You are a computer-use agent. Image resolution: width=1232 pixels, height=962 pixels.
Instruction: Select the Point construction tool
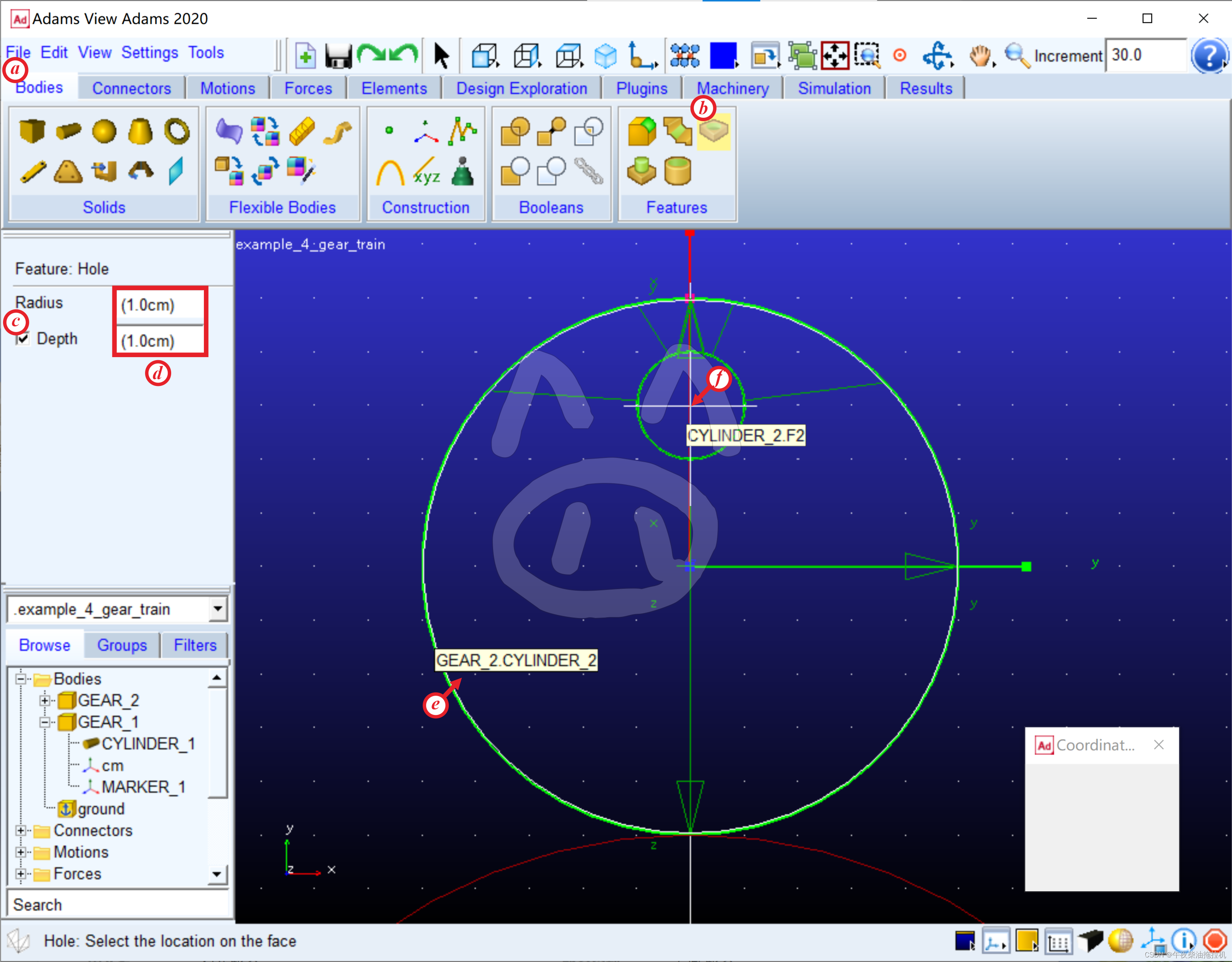[388, 130]
